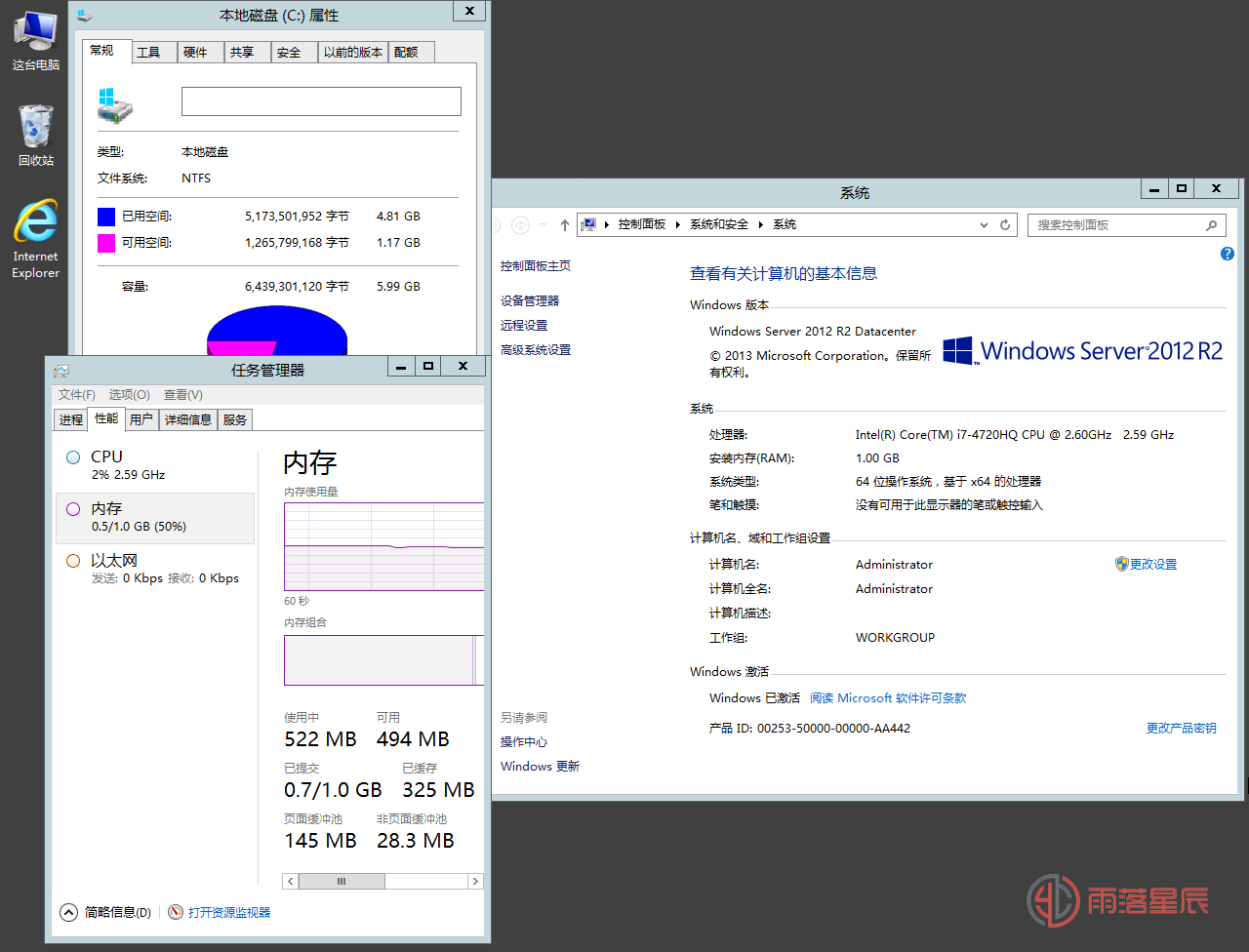Image resolution: width=1249 pixels, height=952 pixels.
Task: Select the 以前的版本 tab
Action: tap(353, 53)
